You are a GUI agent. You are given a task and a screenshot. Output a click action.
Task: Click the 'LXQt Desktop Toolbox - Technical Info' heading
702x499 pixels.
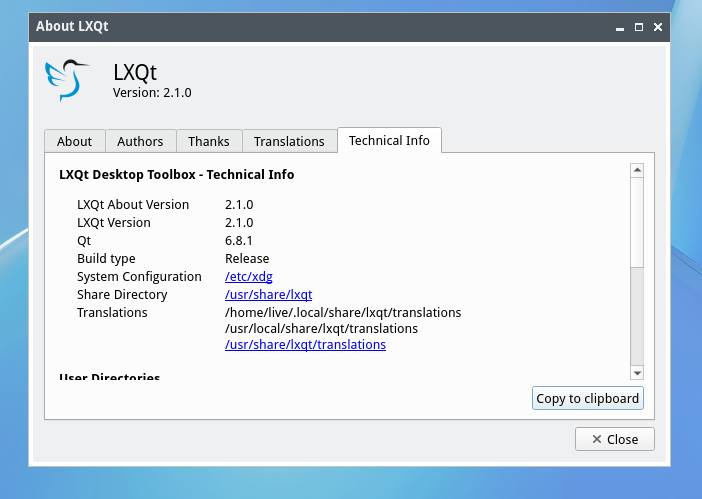pyautogui.click(x=176, y=175)
